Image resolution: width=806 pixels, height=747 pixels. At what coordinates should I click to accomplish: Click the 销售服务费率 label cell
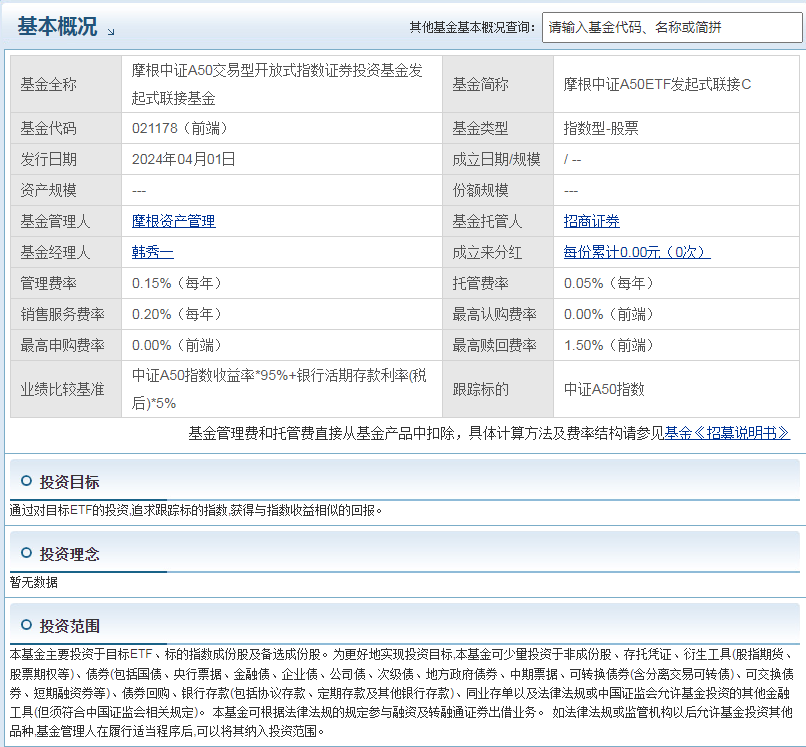[66, 314]
